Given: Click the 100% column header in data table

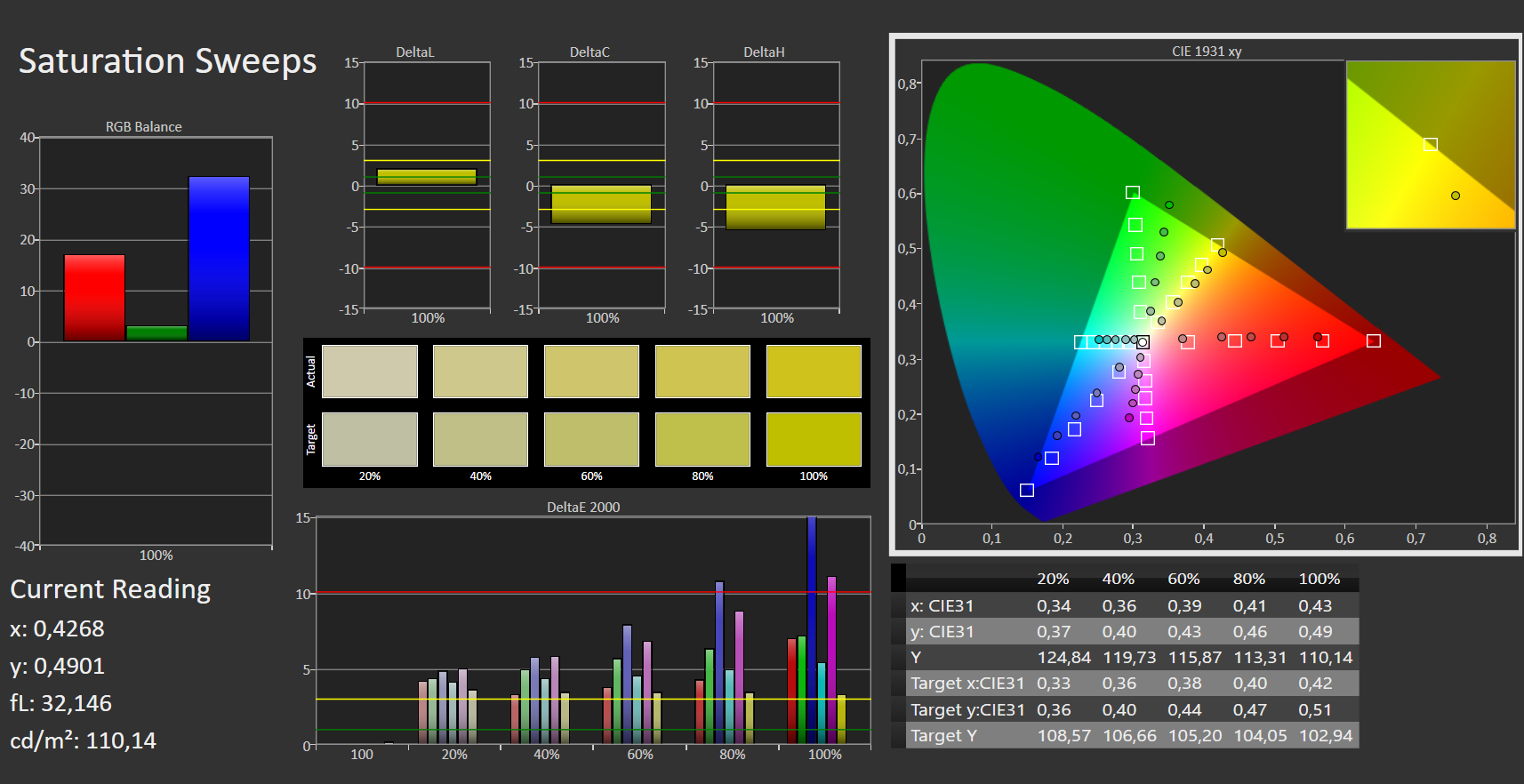Looking at the screenshot, I should pyautogui.click(x=1319, y=579).
